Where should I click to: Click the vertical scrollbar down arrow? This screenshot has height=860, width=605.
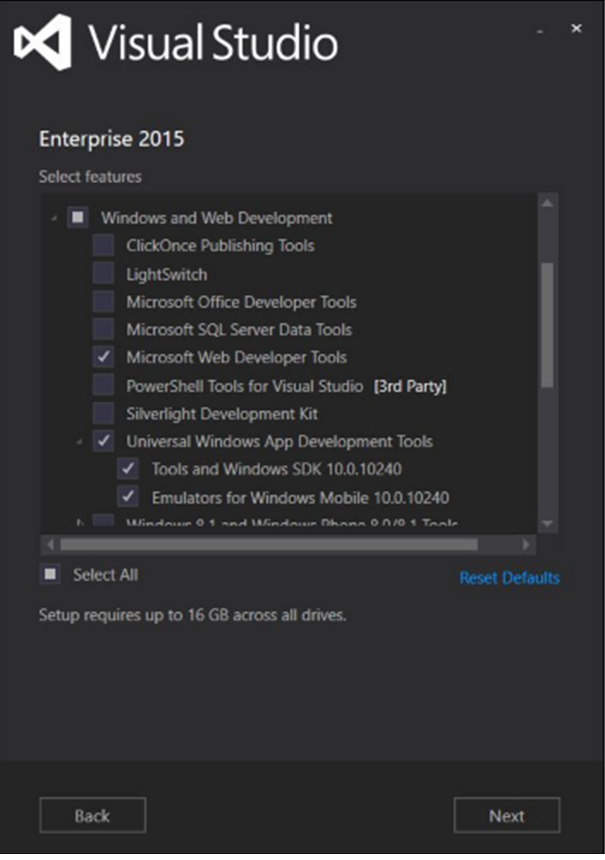pyautogui.click(x=547, y=524)
